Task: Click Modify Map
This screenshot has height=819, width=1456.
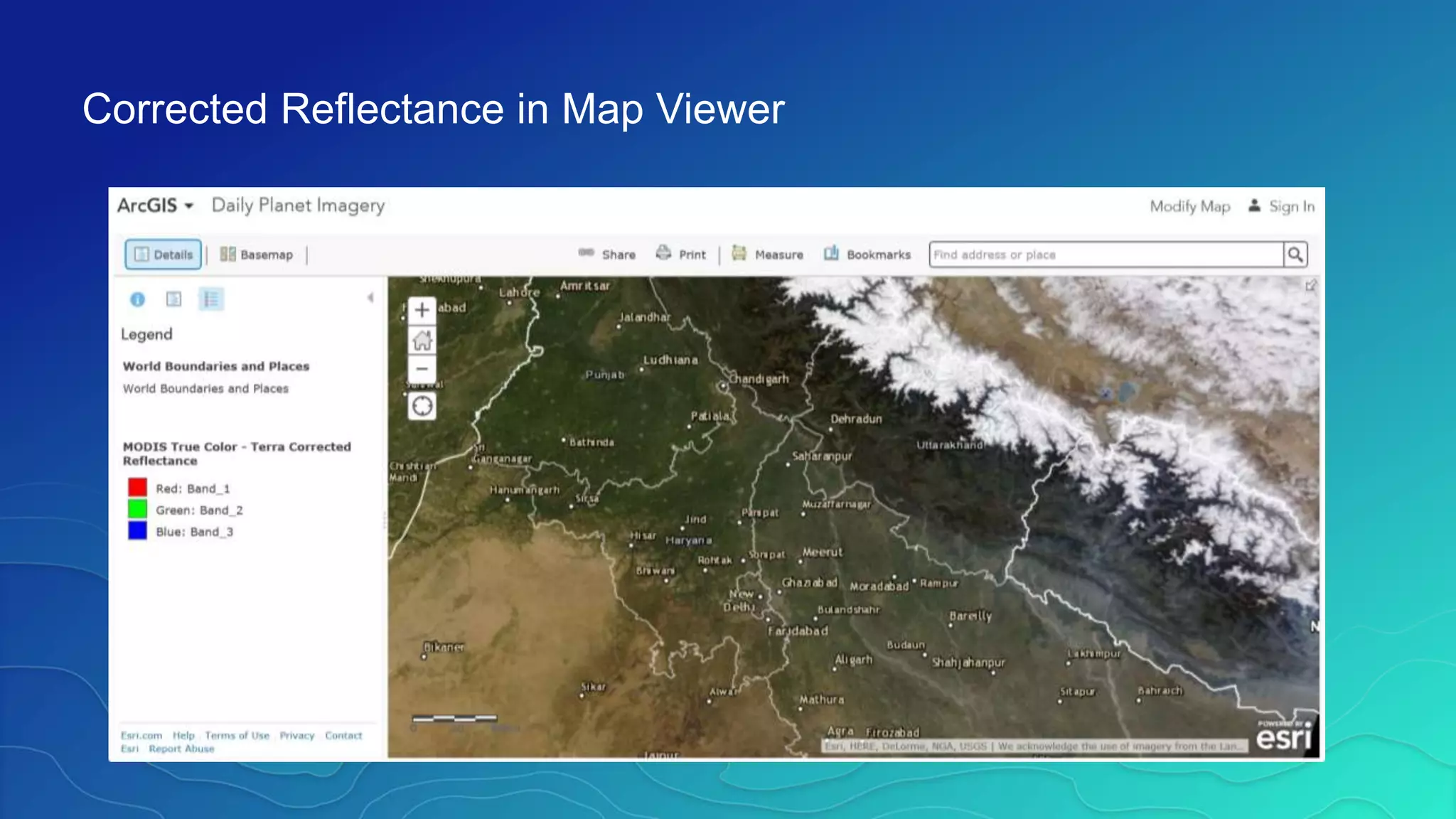Action: (x=1190, y=206)
